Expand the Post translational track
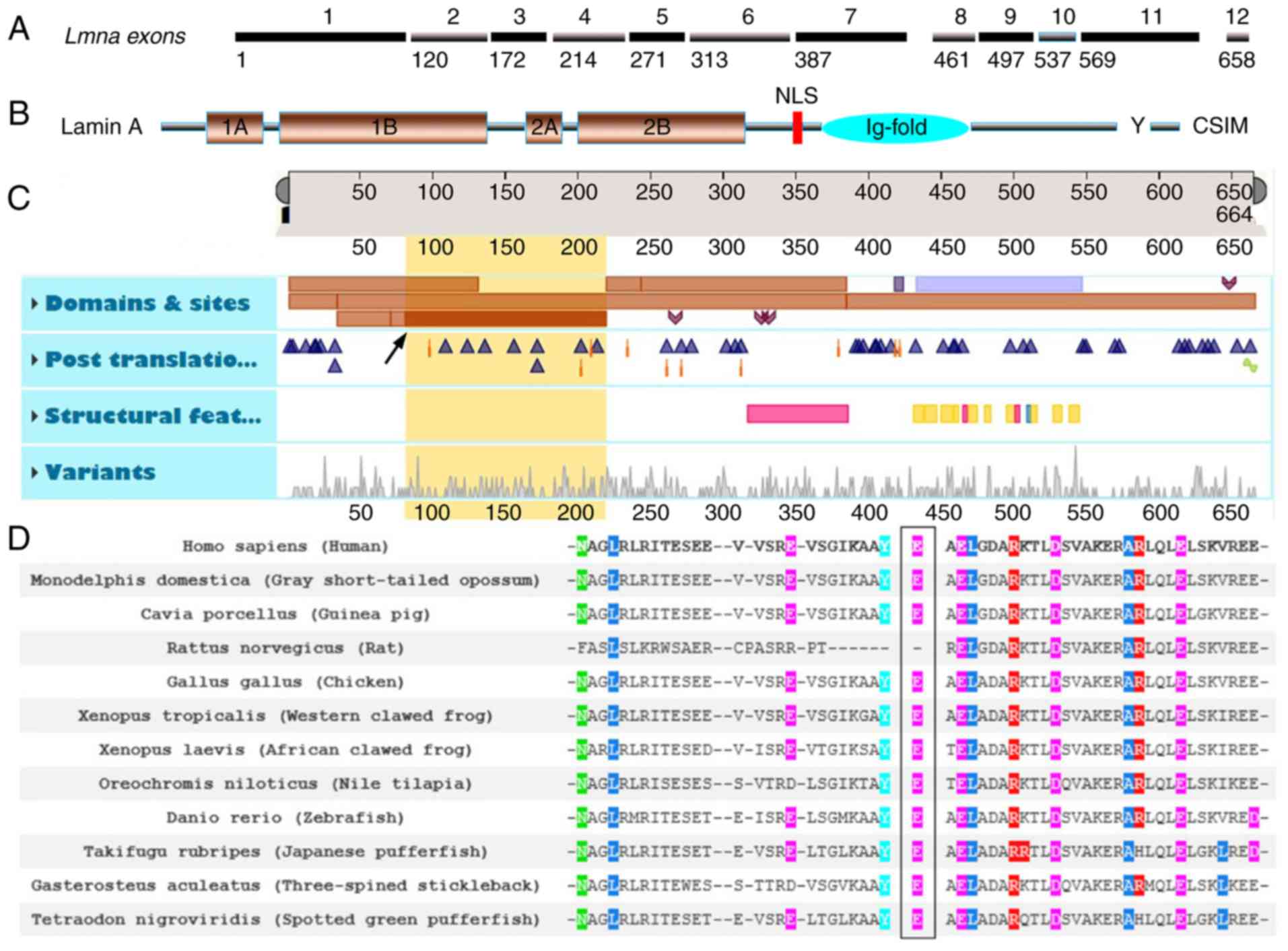 35,360
